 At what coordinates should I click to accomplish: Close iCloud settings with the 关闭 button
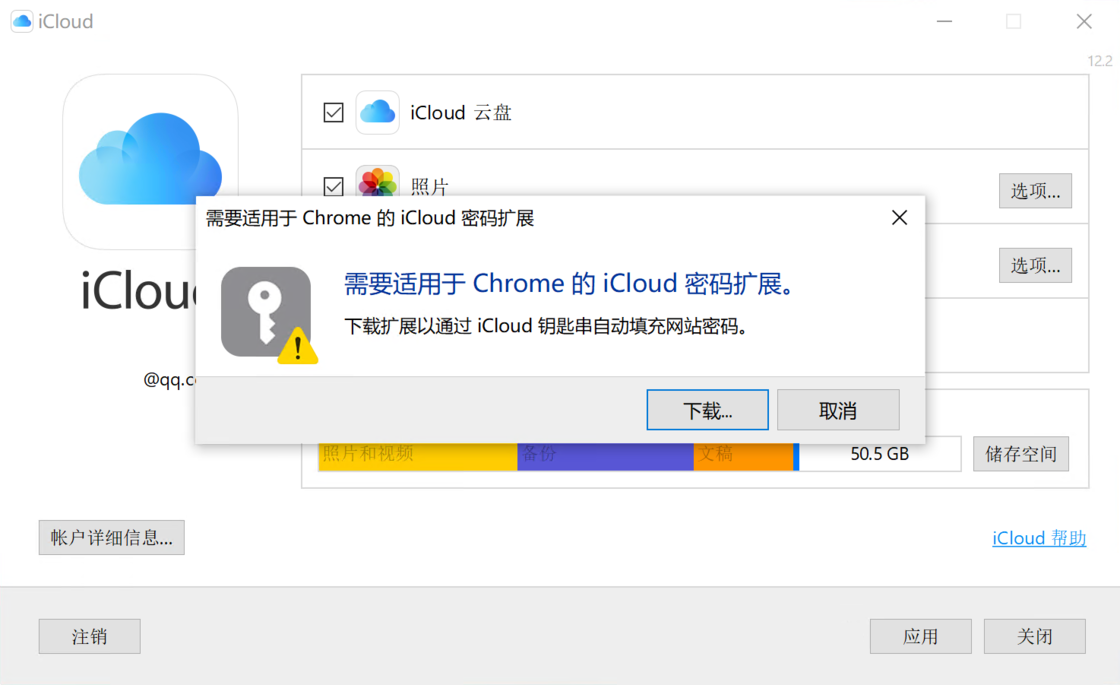pyautogui.click(x=1034, y=636)
